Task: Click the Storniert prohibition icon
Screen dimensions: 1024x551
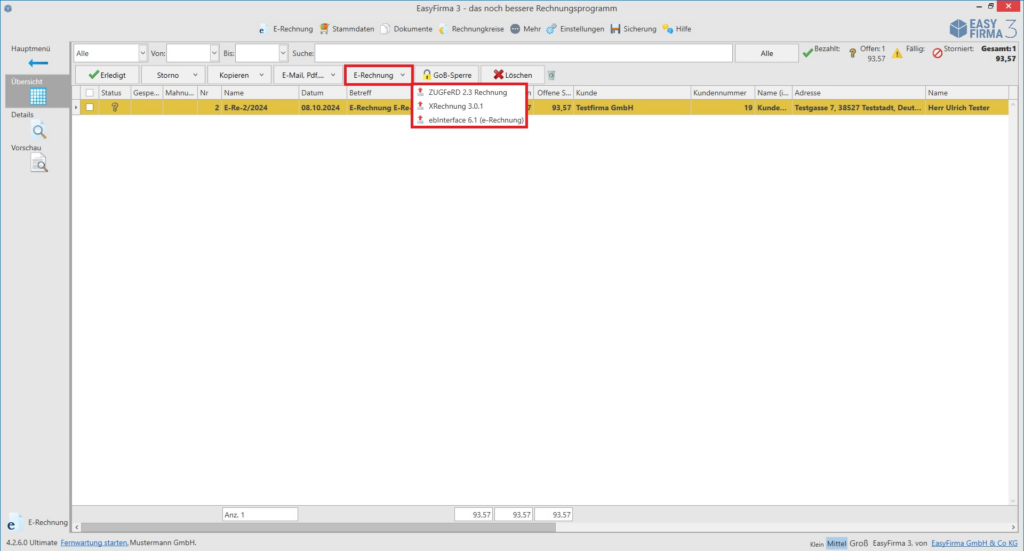Action: coord(937,54)
